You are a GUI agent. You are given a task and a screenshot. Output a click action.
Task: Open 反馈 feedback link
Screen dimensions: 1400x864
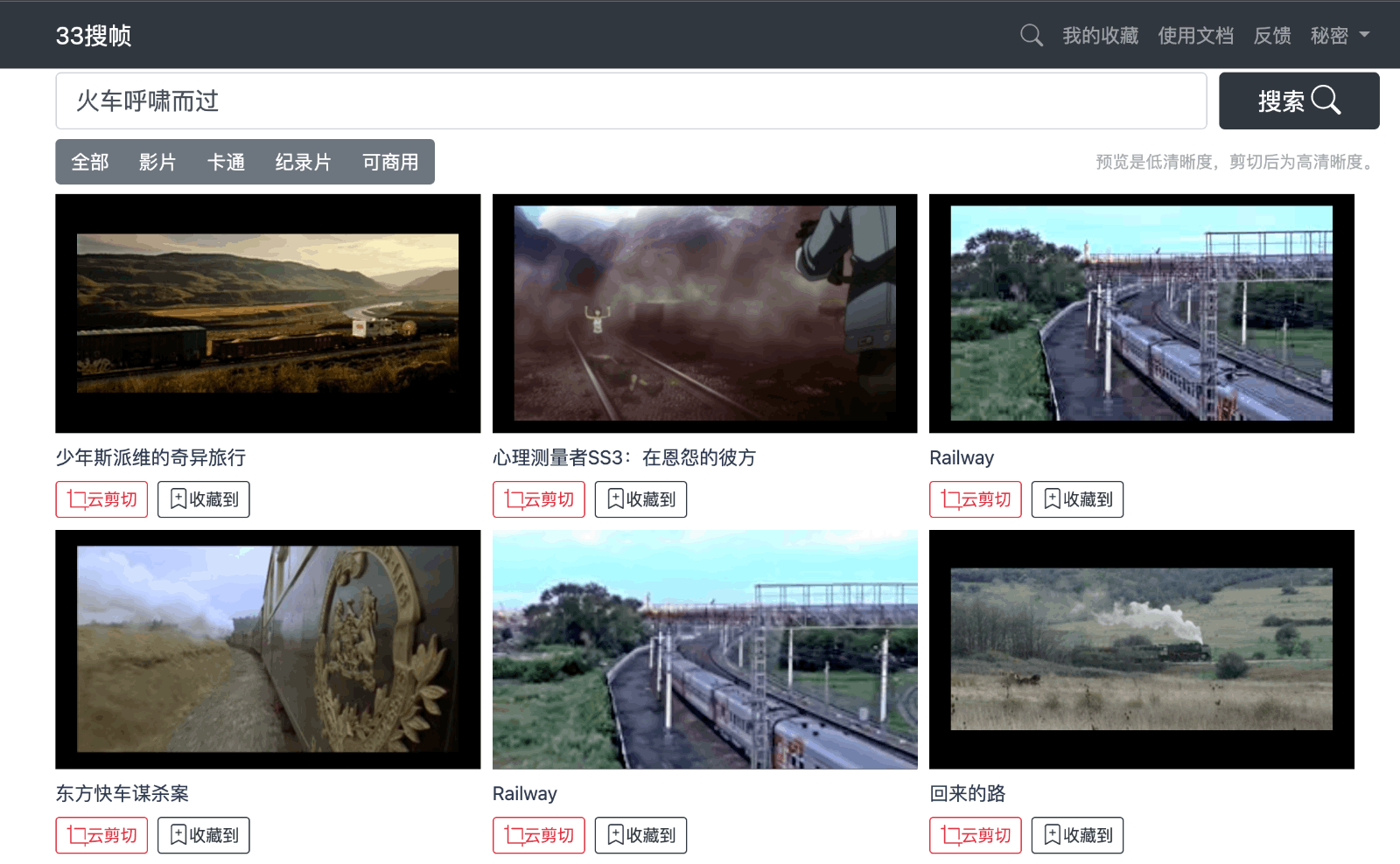1272,36
